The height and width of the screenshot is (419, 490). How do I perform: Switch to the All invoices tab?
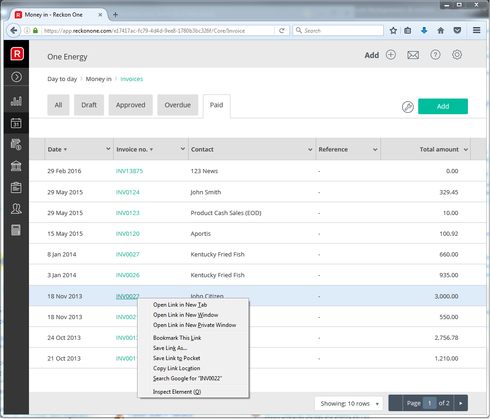[x=58, y=105]
